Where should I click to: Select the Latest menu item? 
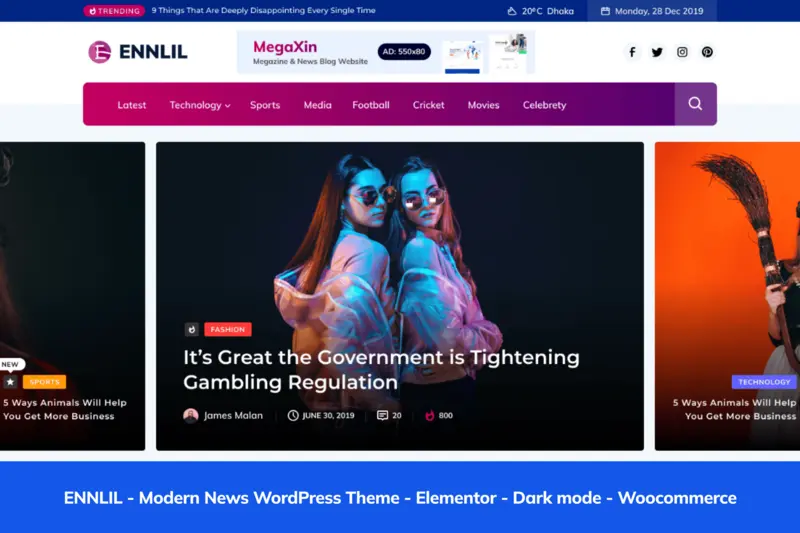click(132, 105)
